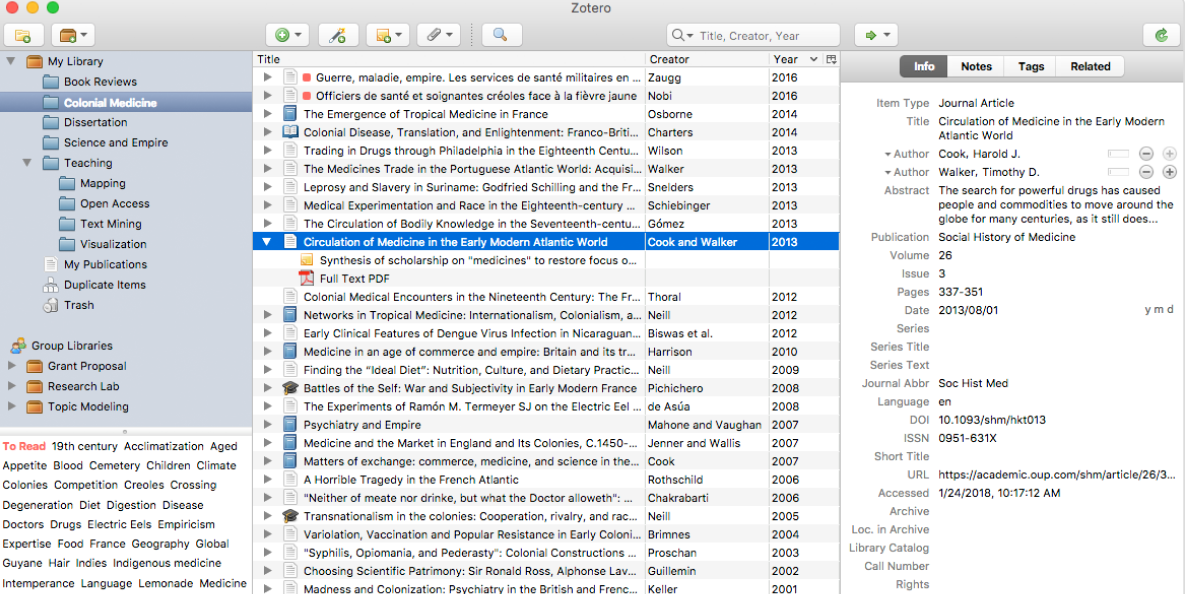Add a new child note using the note icon
Screen dimensions: 1188x594
[385, 33]
